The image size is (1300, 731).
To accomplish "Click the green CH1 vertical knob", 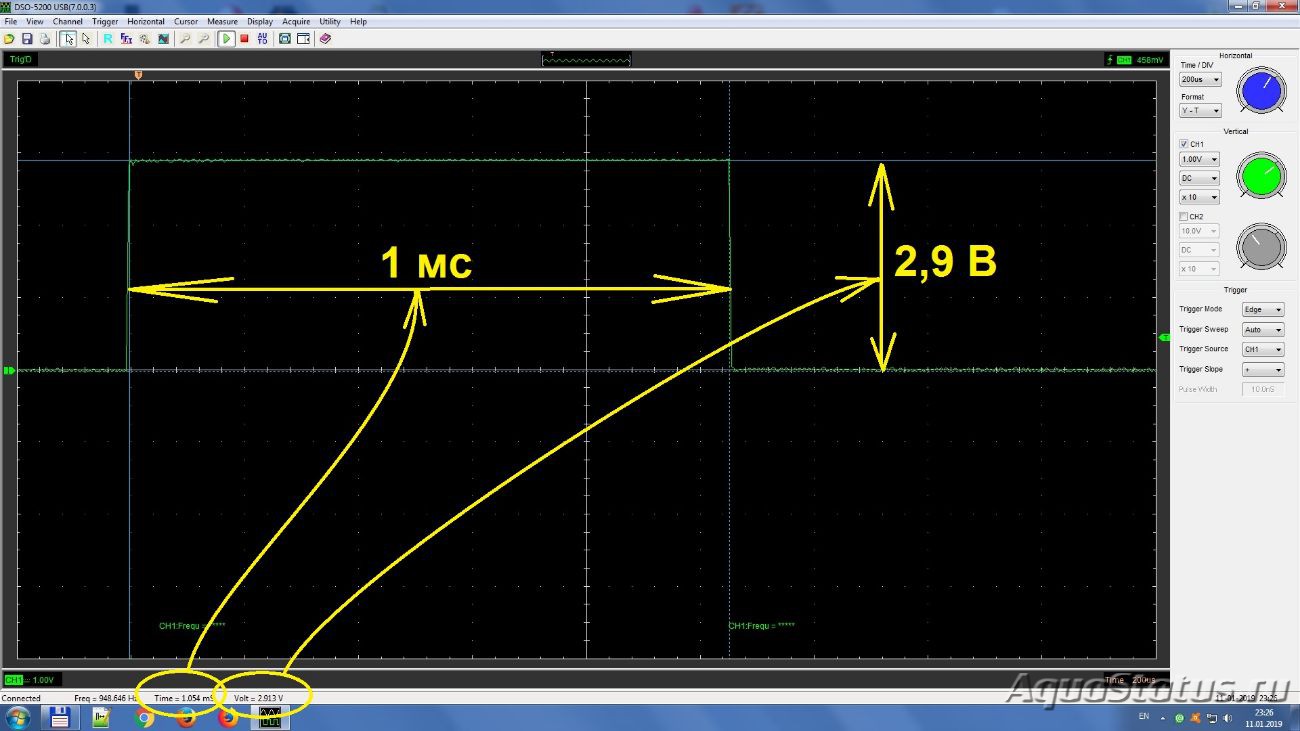I will pos(1260,176).
